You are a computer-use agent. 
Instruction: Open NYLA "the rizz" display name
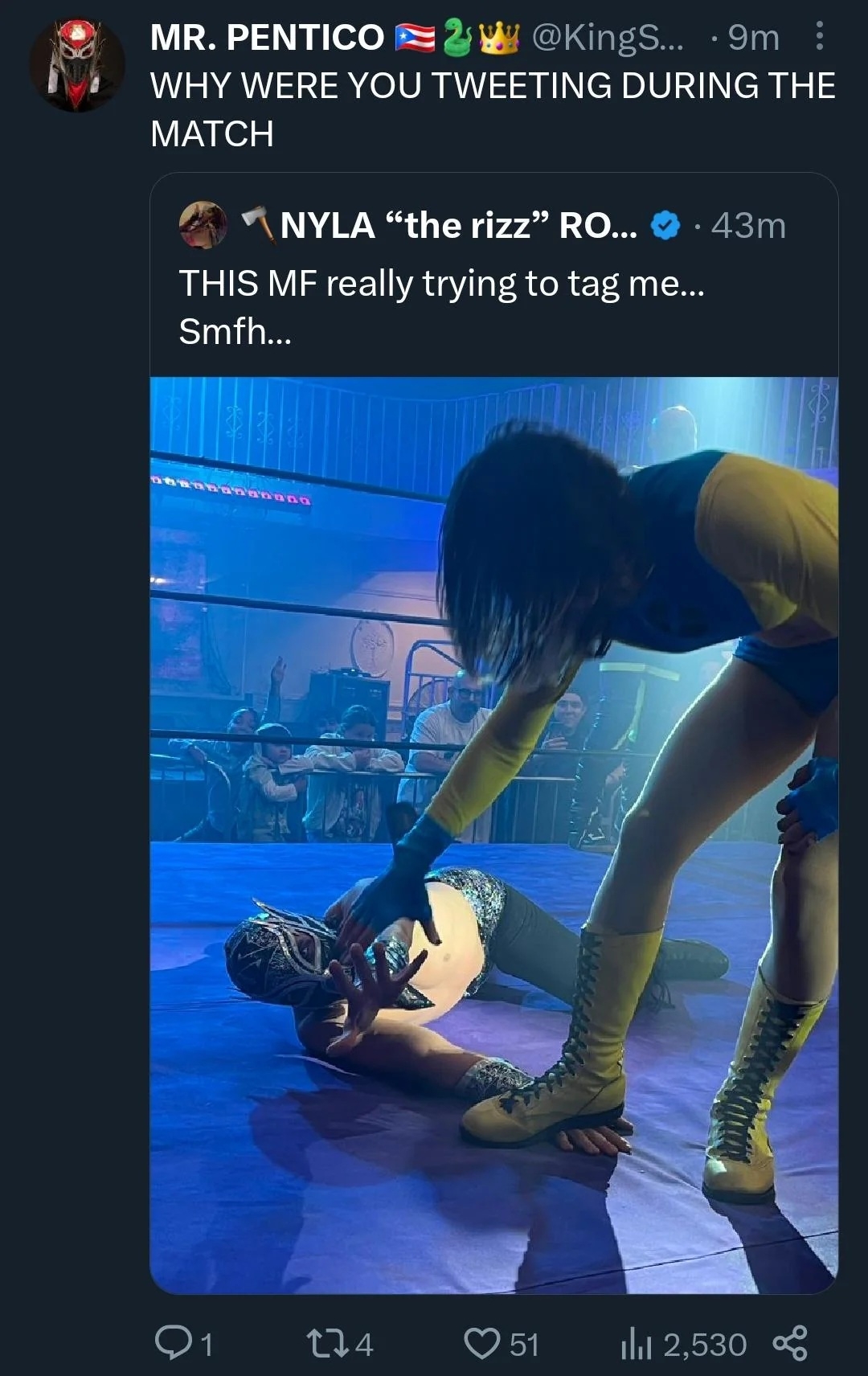pos(458,226)
